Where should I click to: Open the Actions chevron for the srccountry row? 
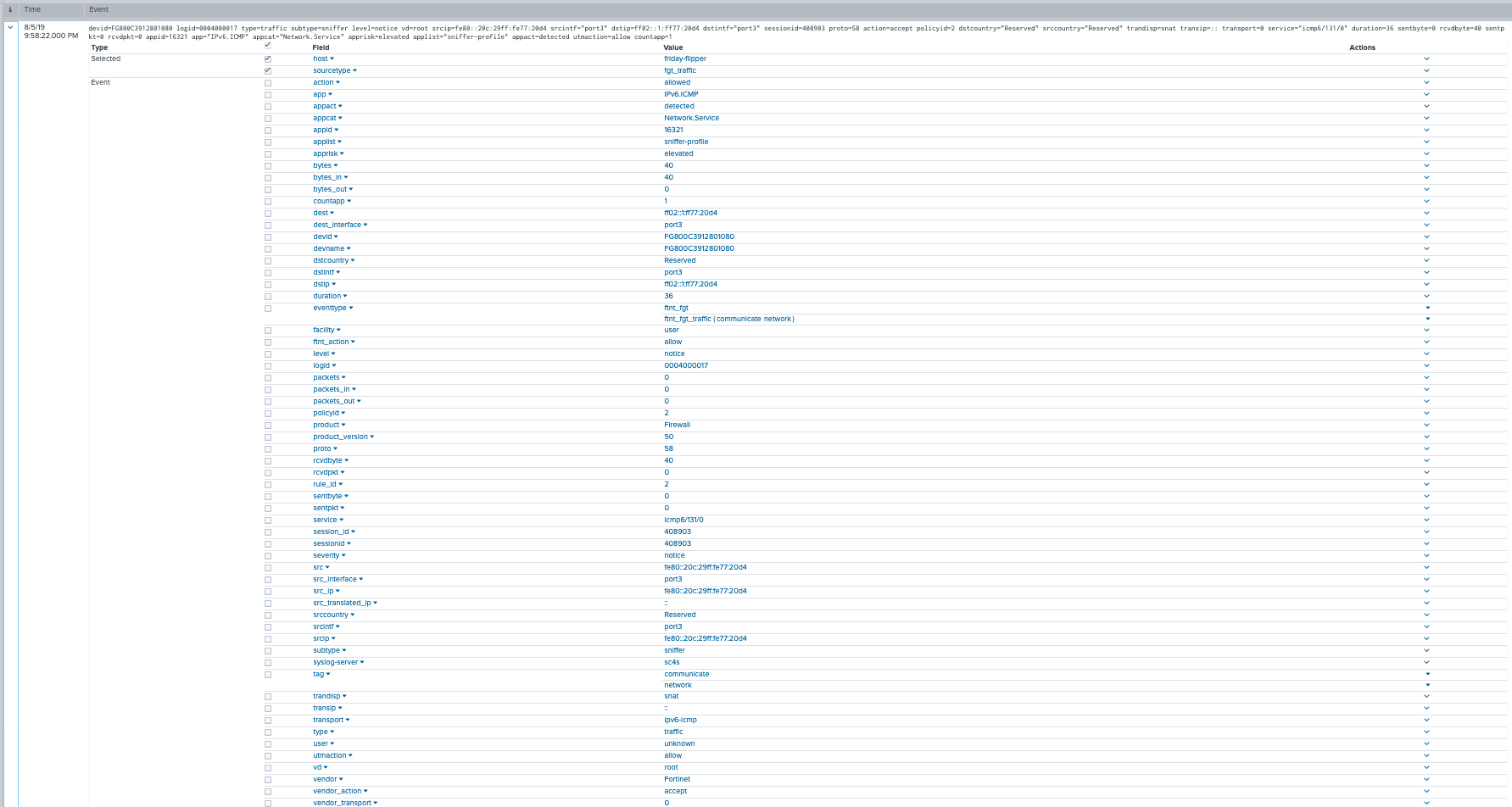point(1426,615)
